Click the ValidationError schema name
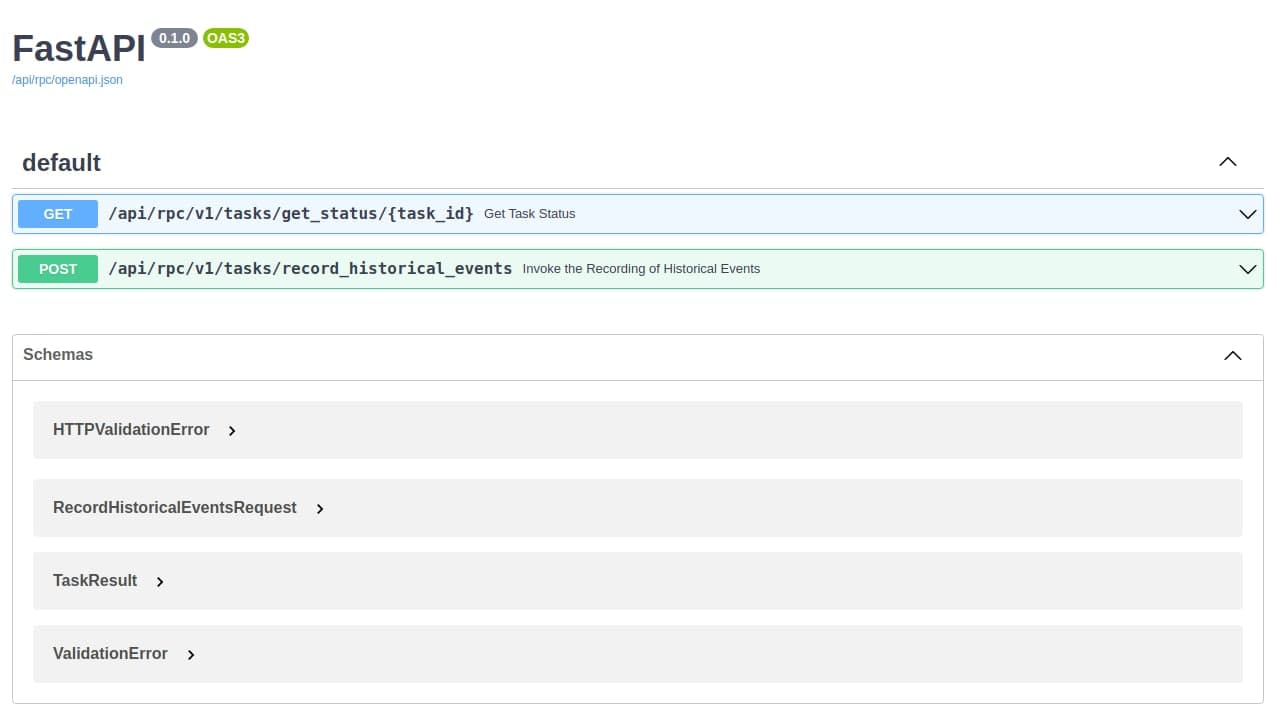This screenshot has width=1278, height=725. pyautogui.click(x=110, y=654)
